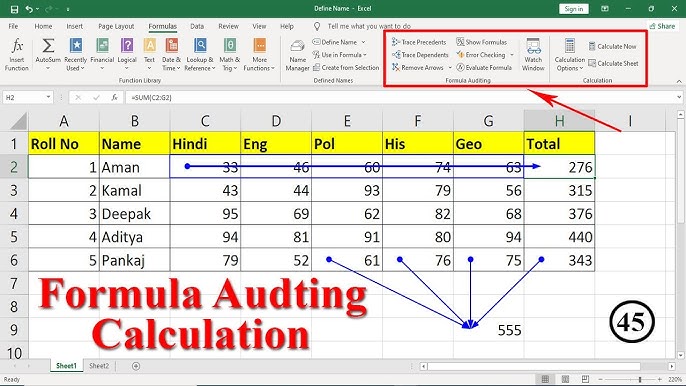The height and width of the screenshot is (386, 686).
Task: Adjust the zoom slider handle
Action: click(640, 379)
